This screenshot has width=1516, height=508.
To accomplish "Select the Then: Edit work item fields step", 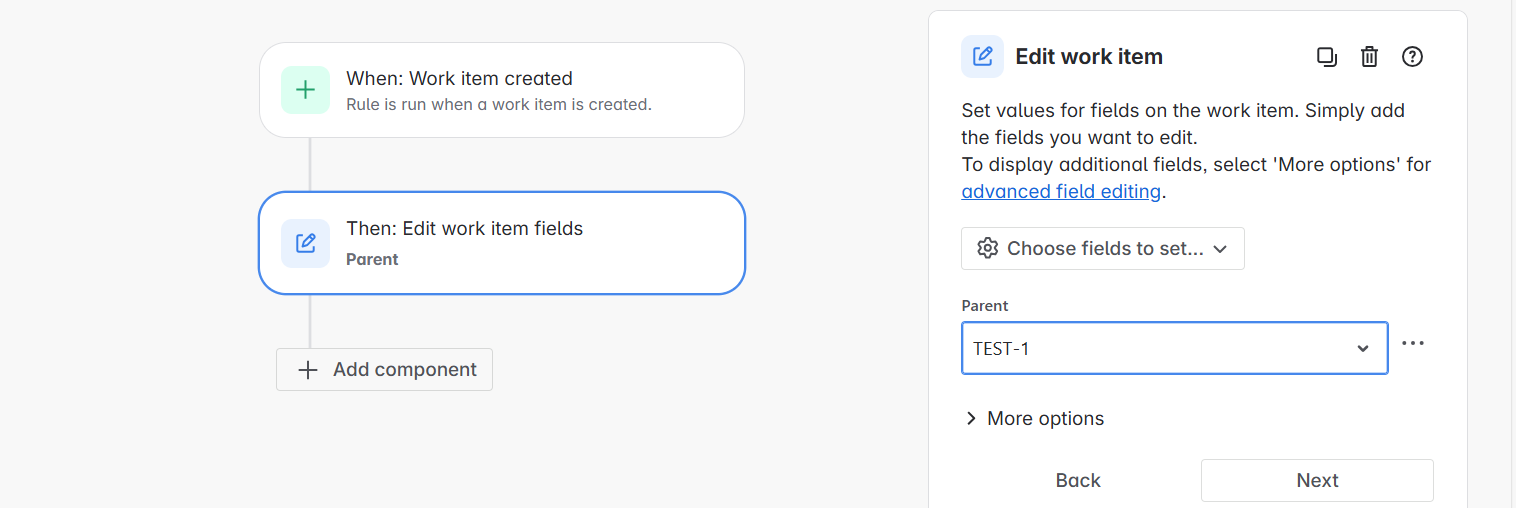I will [x=502, y=243].
